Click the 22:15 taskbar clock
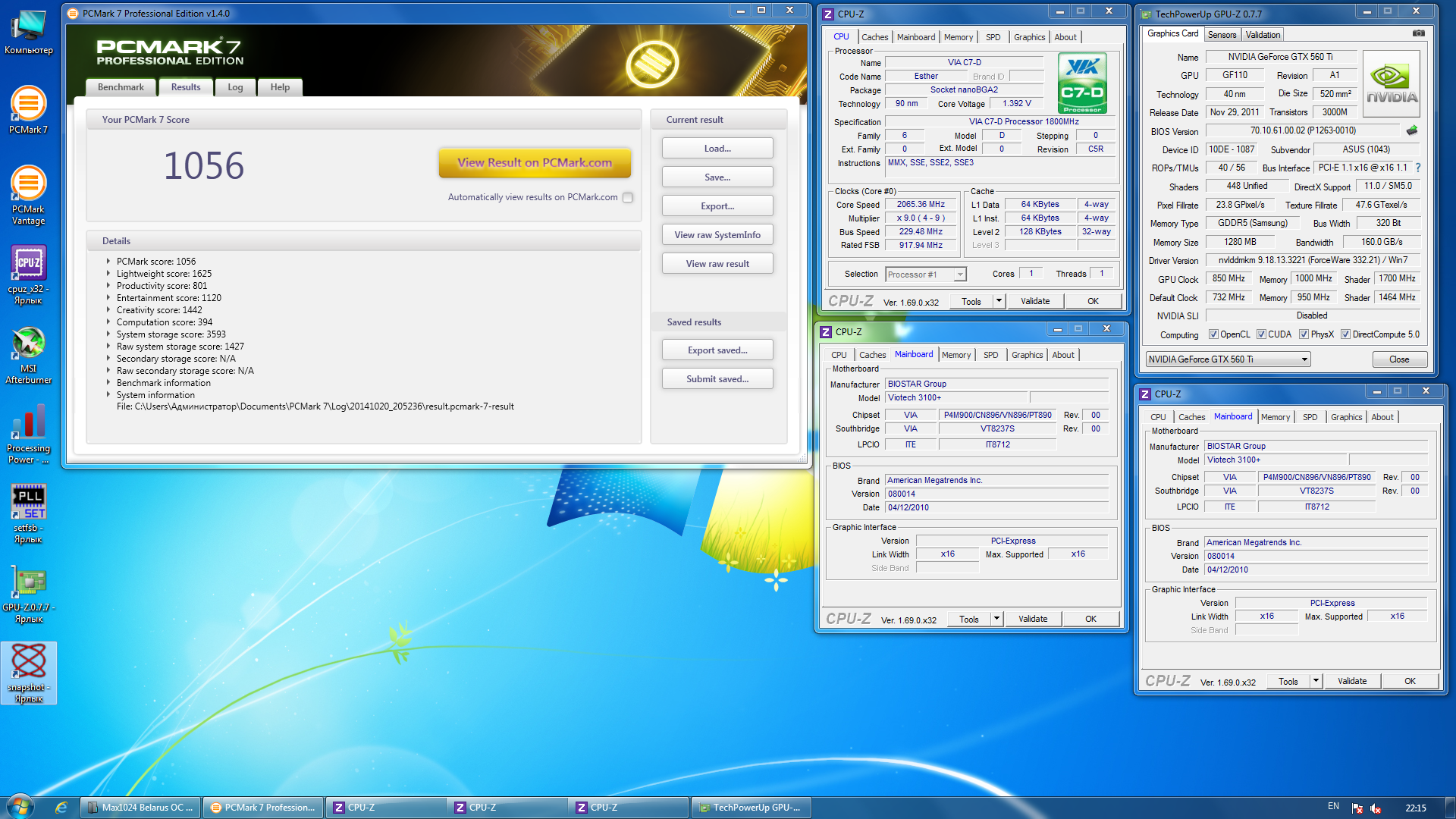Image resolution: width=1456 pixels, height=819 pixels. (x=1415, y=808)
